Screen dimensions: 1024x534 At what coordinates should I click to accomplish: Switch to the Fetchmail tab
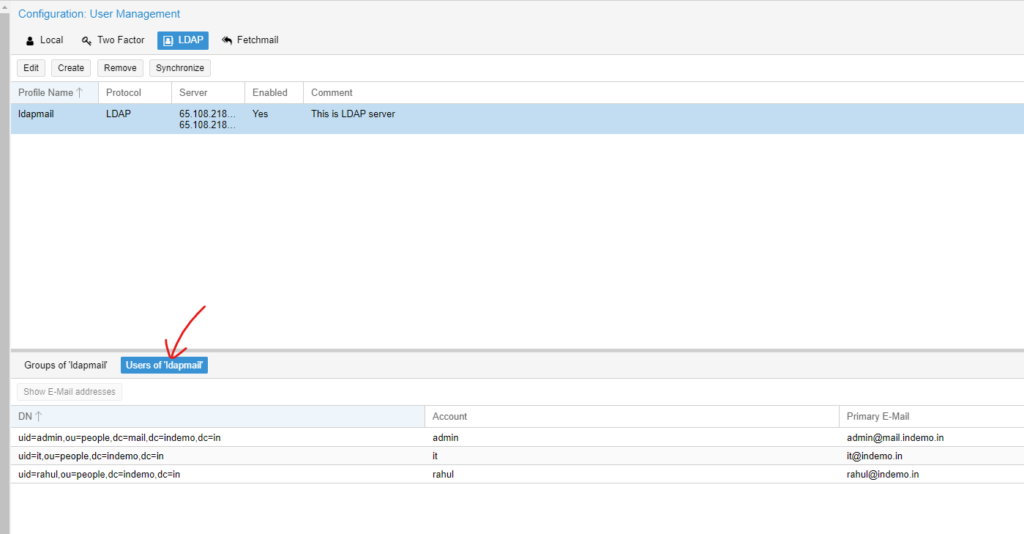250,40
